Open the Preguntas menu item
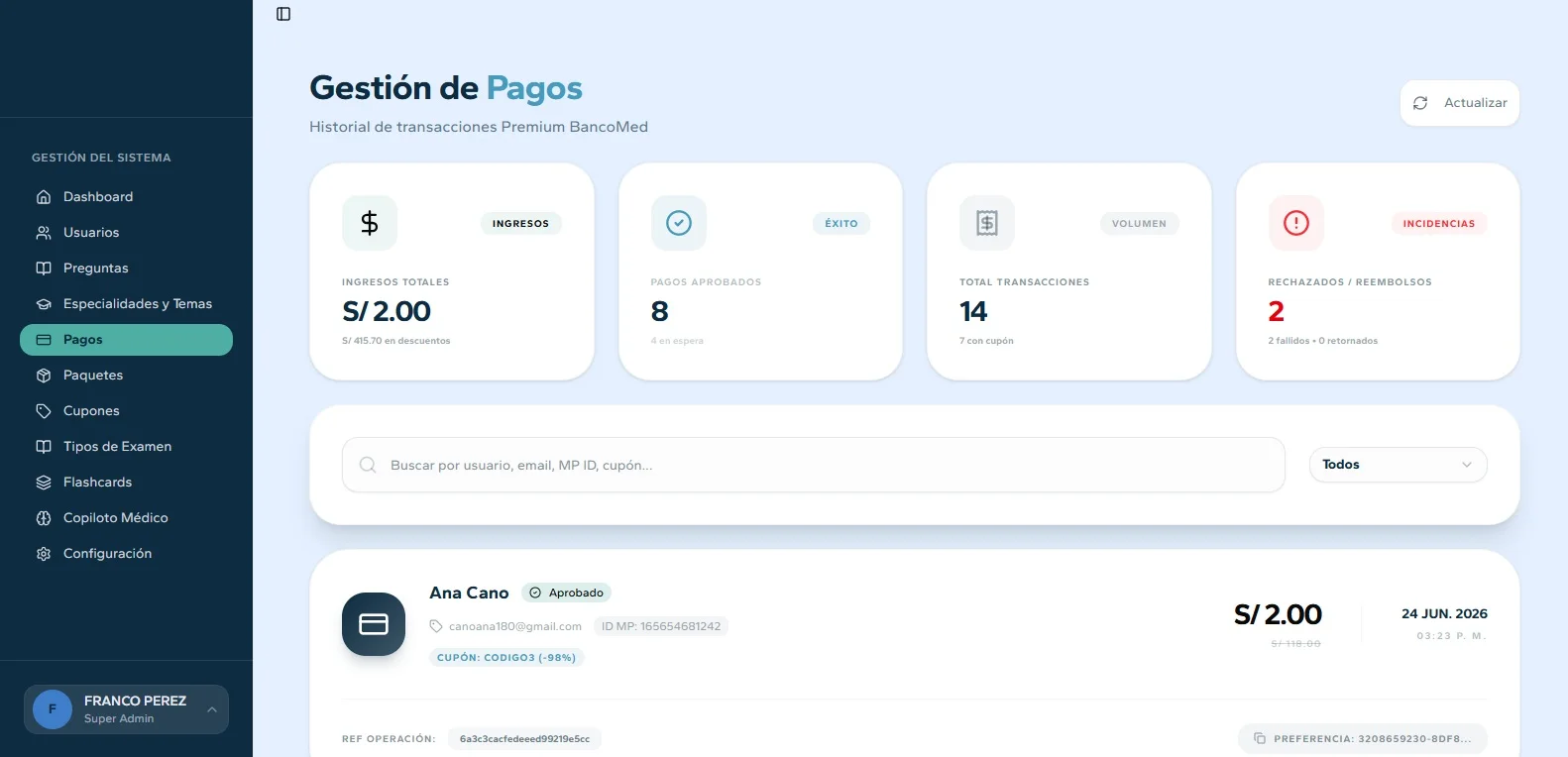 (126, 269)
